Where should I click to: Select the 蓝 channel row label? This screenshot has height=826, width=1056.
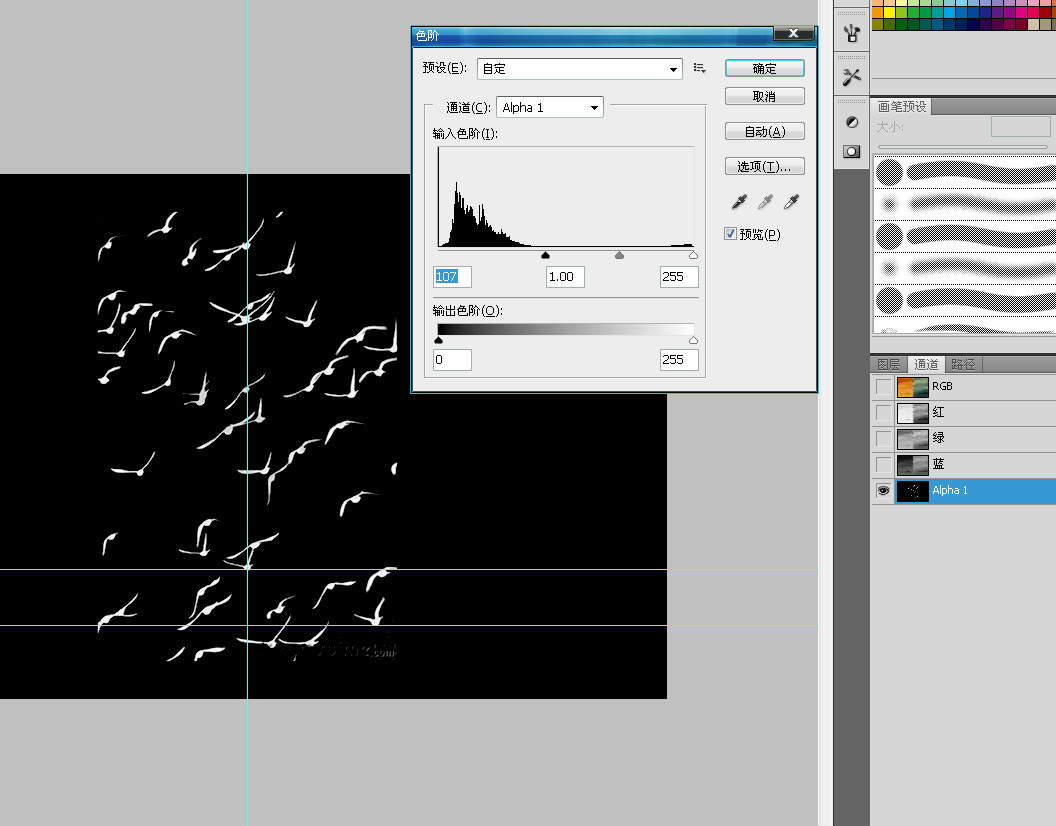tap(938, 464)
